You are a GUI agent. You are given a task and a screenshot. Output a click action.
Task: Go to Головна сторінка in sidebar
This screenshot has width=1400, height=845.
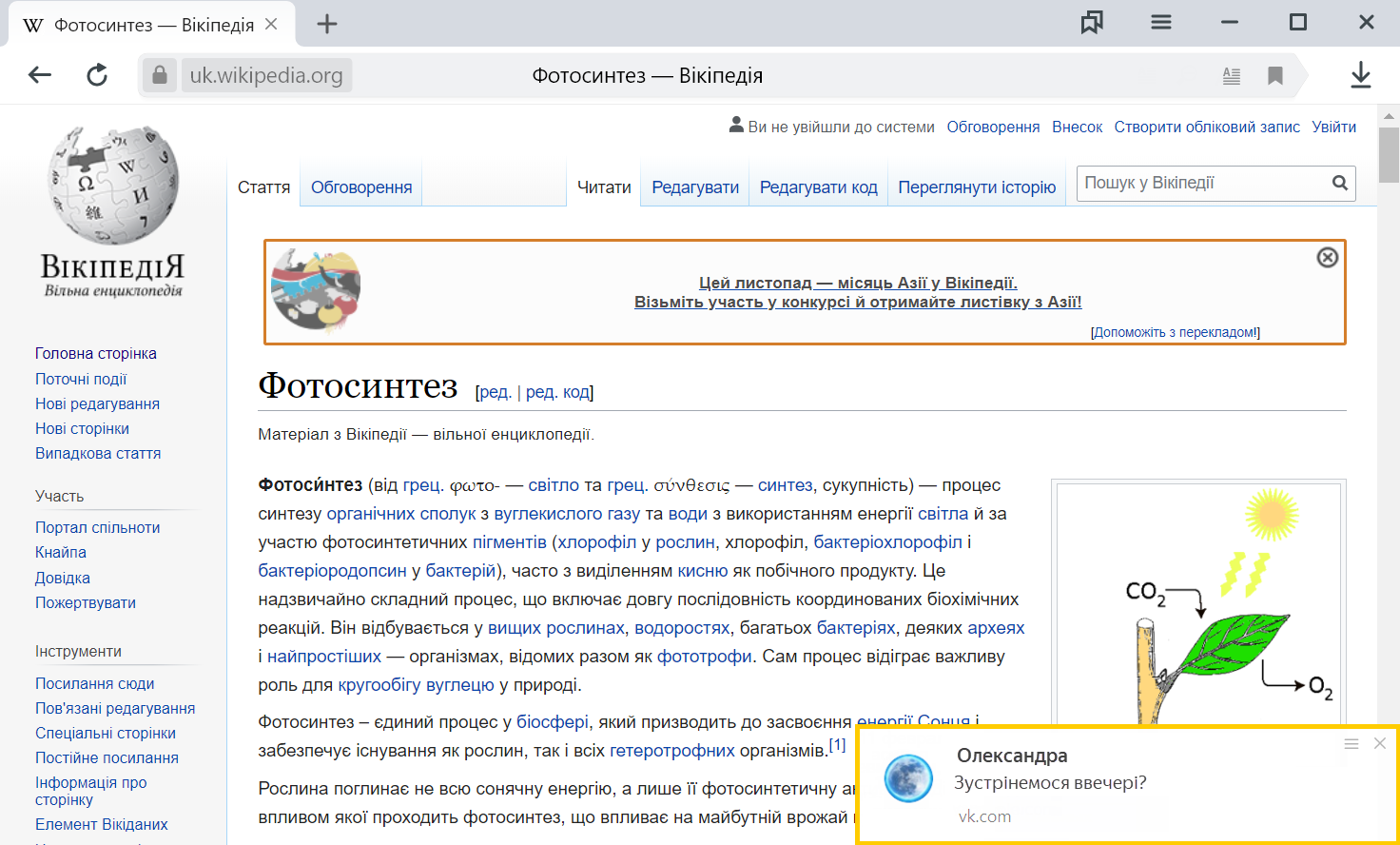[96, 353]
